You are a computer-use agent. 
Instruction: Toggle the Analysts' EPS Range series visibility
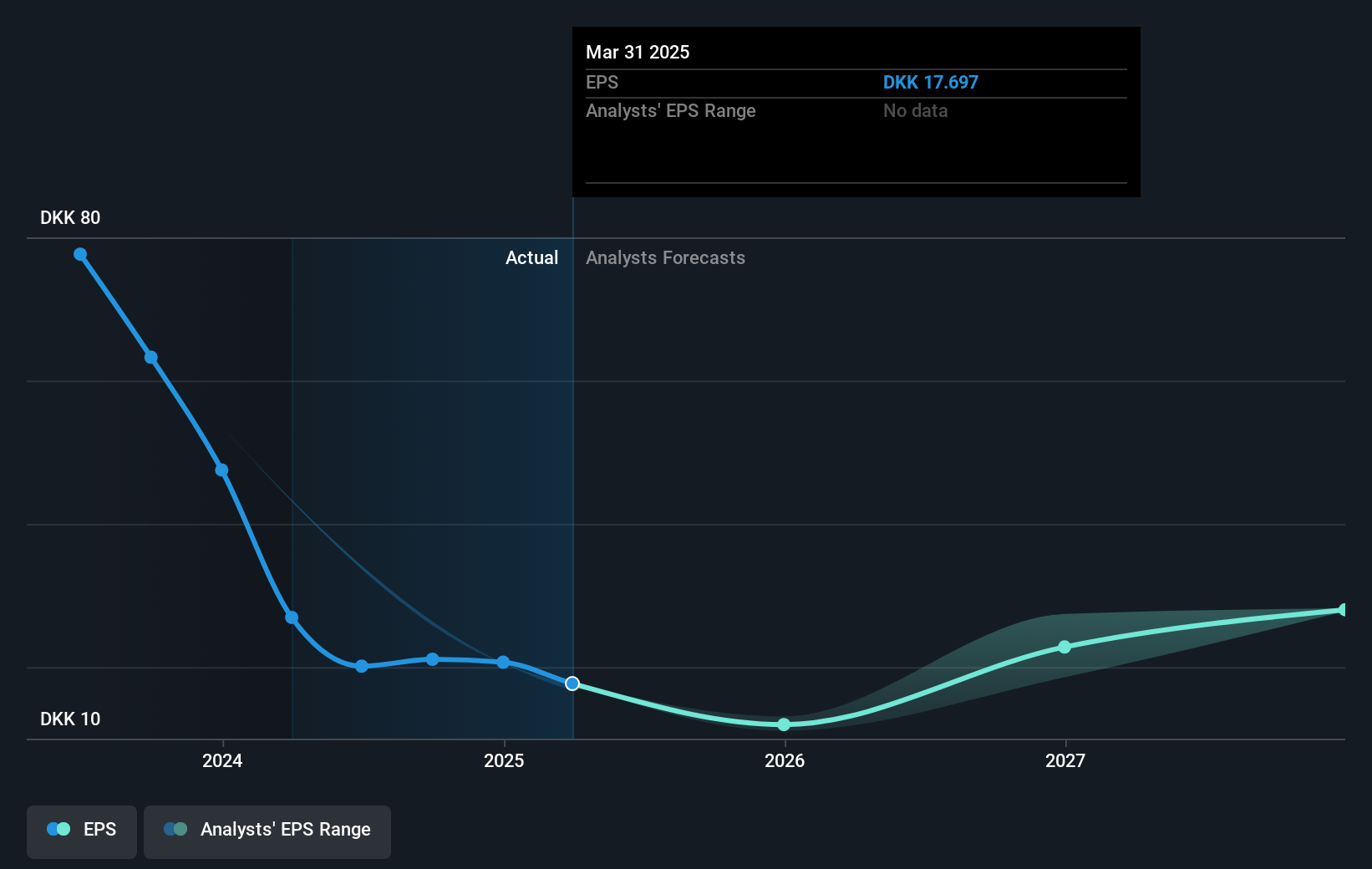point(267,831)
